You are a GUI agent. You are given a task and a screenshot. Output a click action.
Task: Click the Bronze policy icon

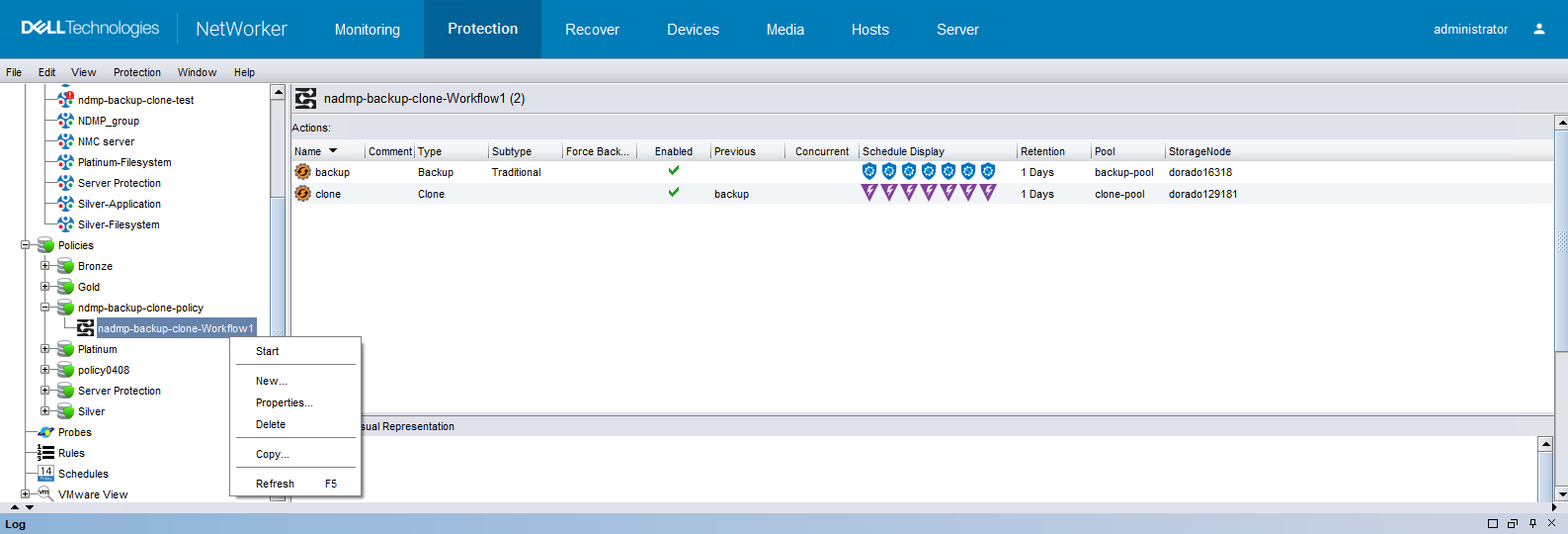(65, 265)
